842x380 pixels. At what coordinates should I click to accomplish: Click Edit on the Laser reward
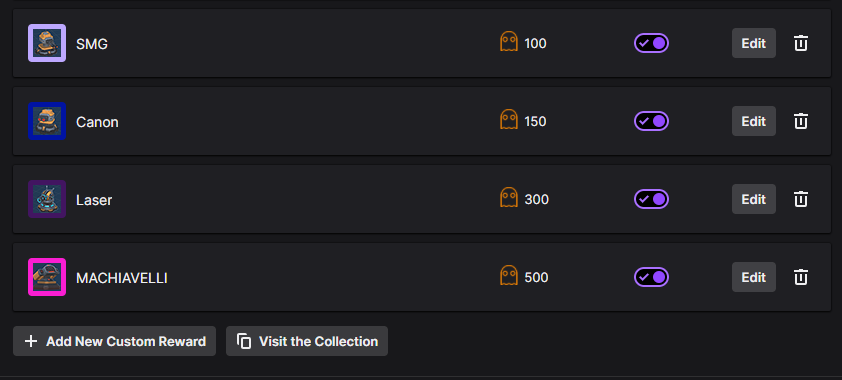point(753,199)
